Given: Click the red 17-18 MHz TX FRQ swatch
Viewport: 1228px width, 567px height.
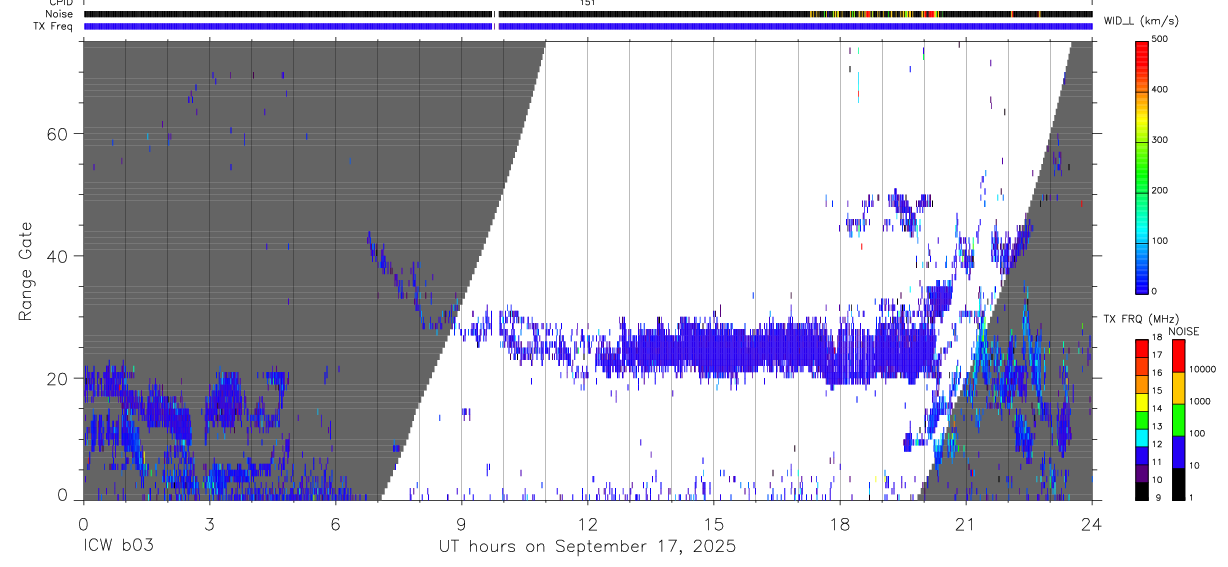Looking at the screenshot, I should [x=1141, y=347].
